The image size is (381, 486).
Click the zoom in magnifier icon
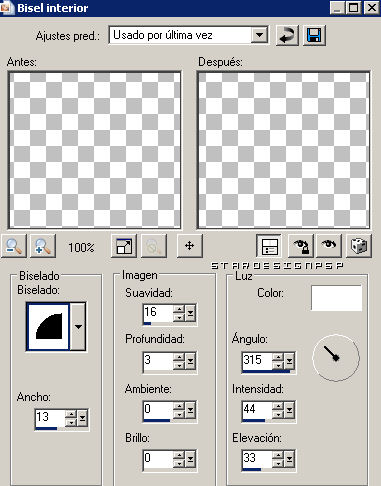[43, 246]
